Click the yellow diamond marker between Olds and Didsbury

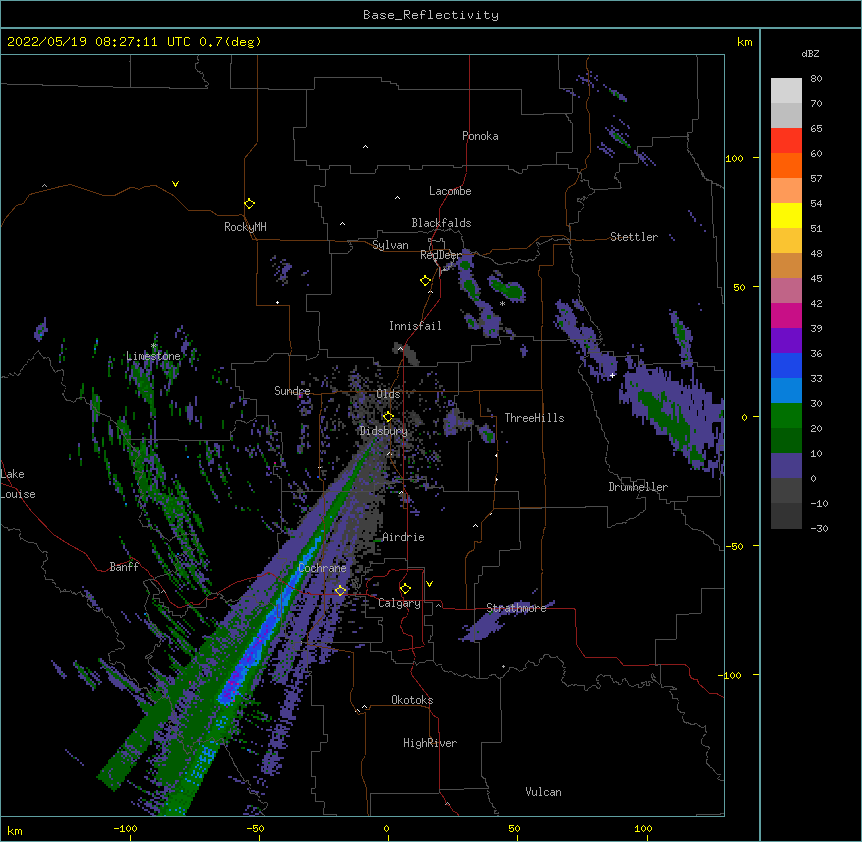(x=388, y=417)
